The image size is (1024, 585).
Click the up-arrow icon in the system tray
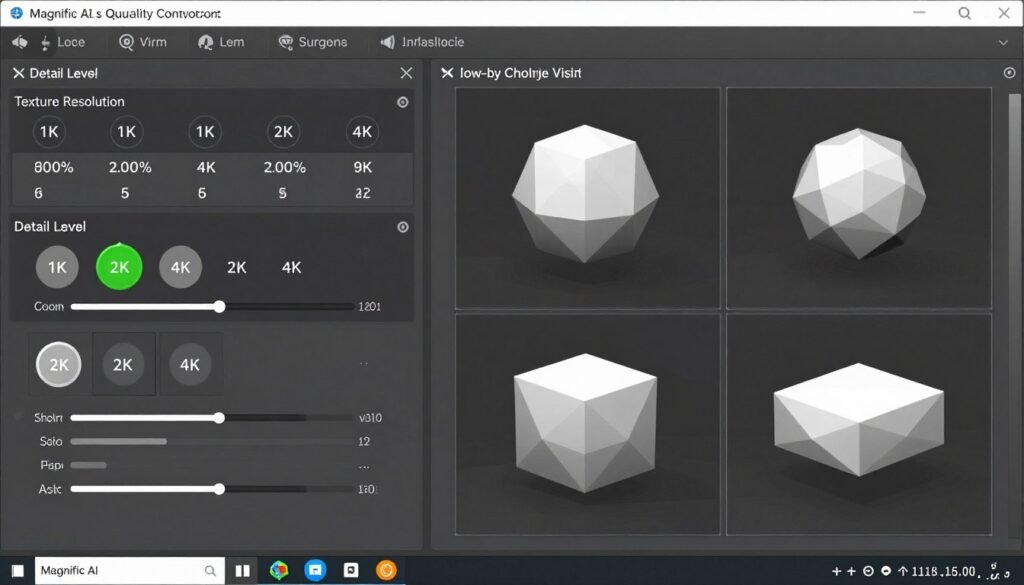click(903, 571)
